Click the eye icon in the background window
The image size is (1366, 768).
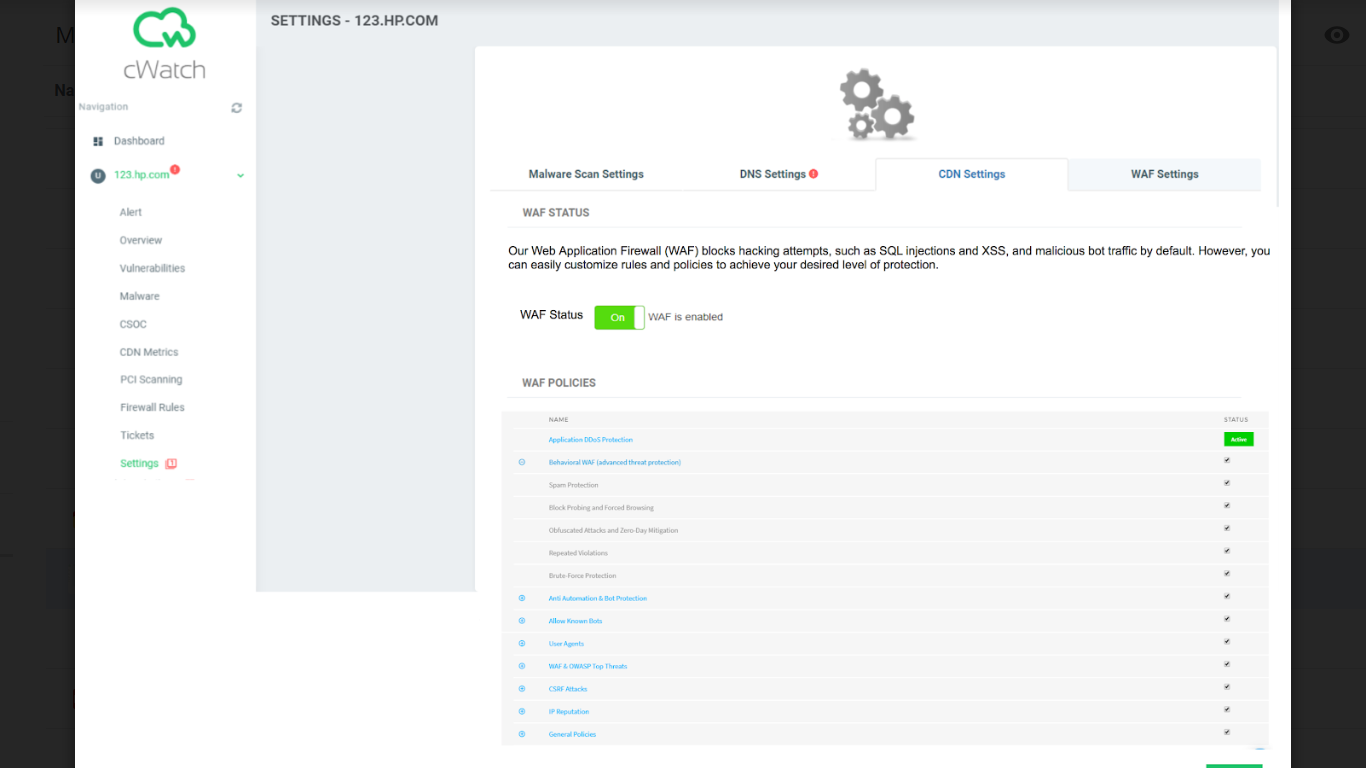click(1336, 35)
